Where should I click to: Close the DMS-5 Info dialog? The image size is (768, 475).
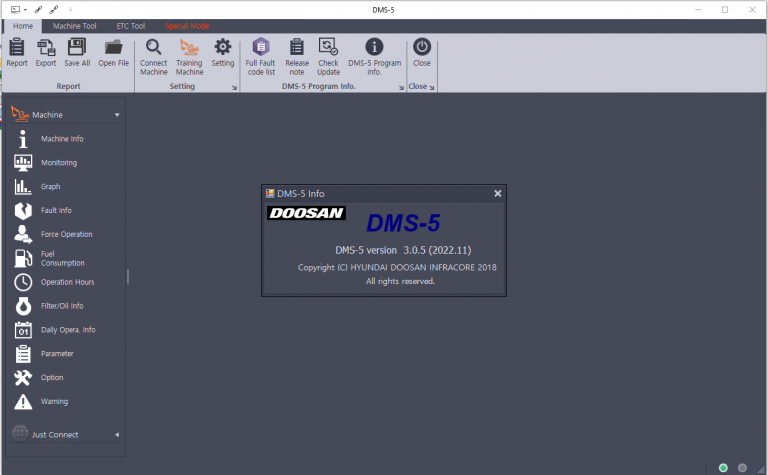[498, 193]
